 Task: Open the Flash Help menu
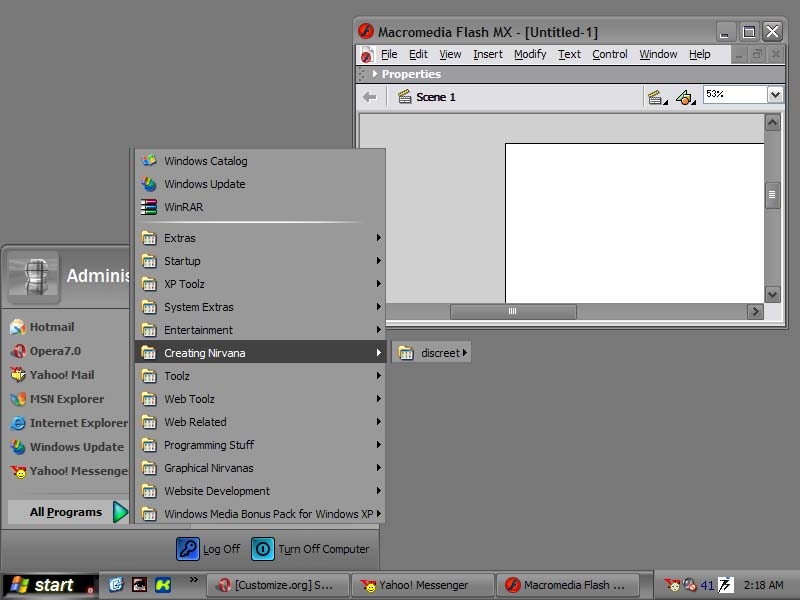coord(699,54)
